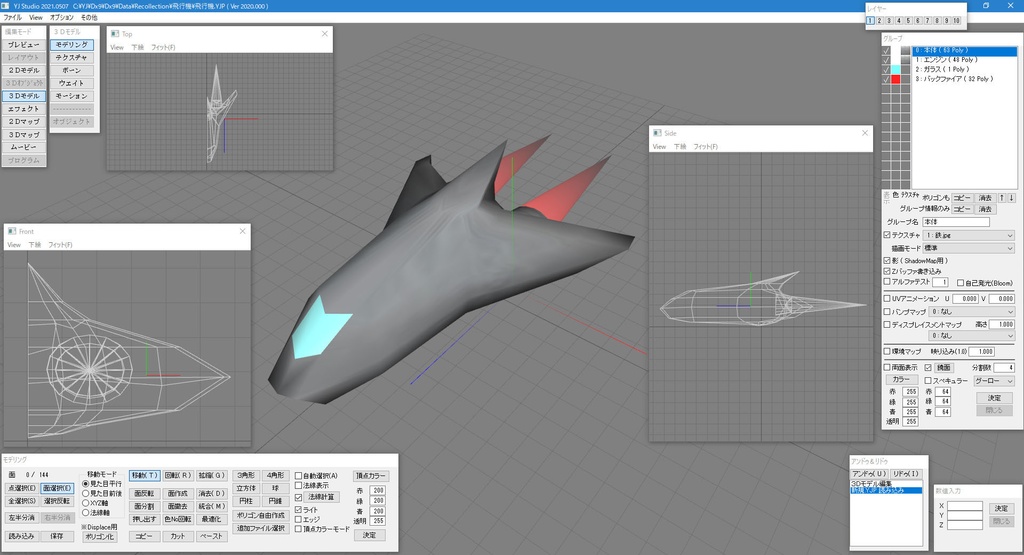Click the YJ Studio title bar icon
The width and height of the screenshot is (1024, 555).
[6, 6]
